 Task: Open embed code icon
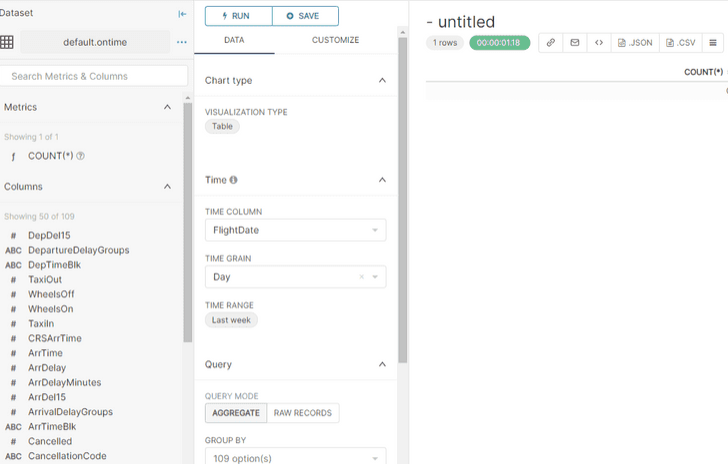point(598,43)
